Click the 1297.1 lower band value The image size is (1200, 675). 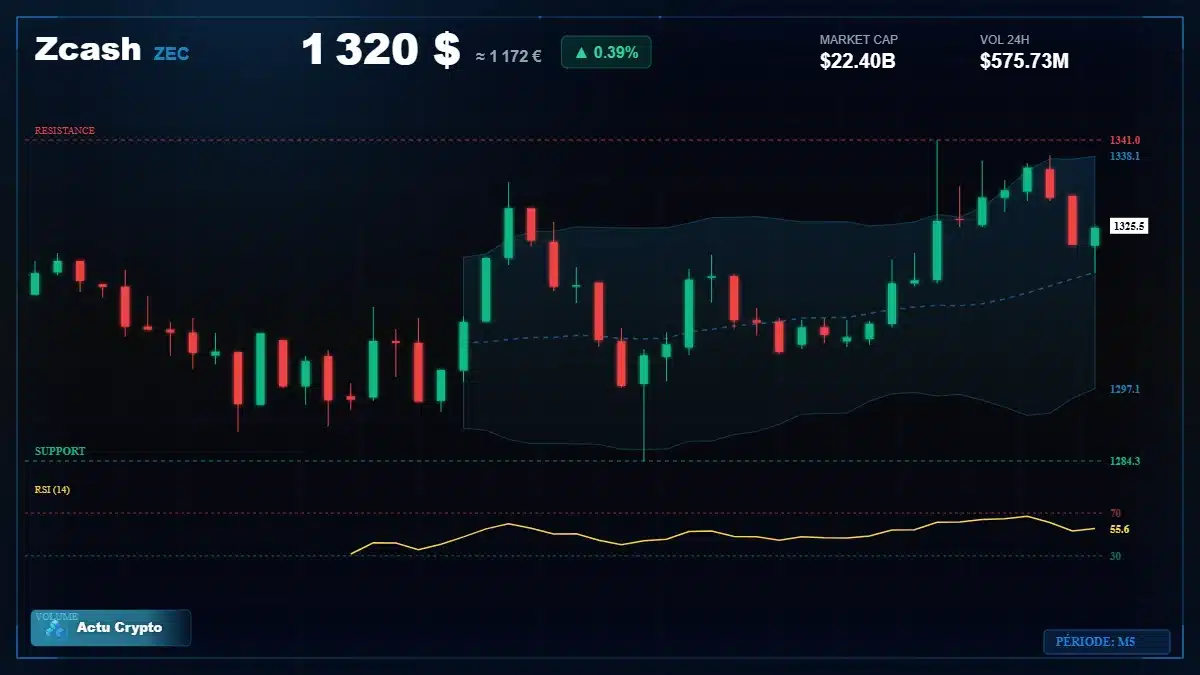1125,389
